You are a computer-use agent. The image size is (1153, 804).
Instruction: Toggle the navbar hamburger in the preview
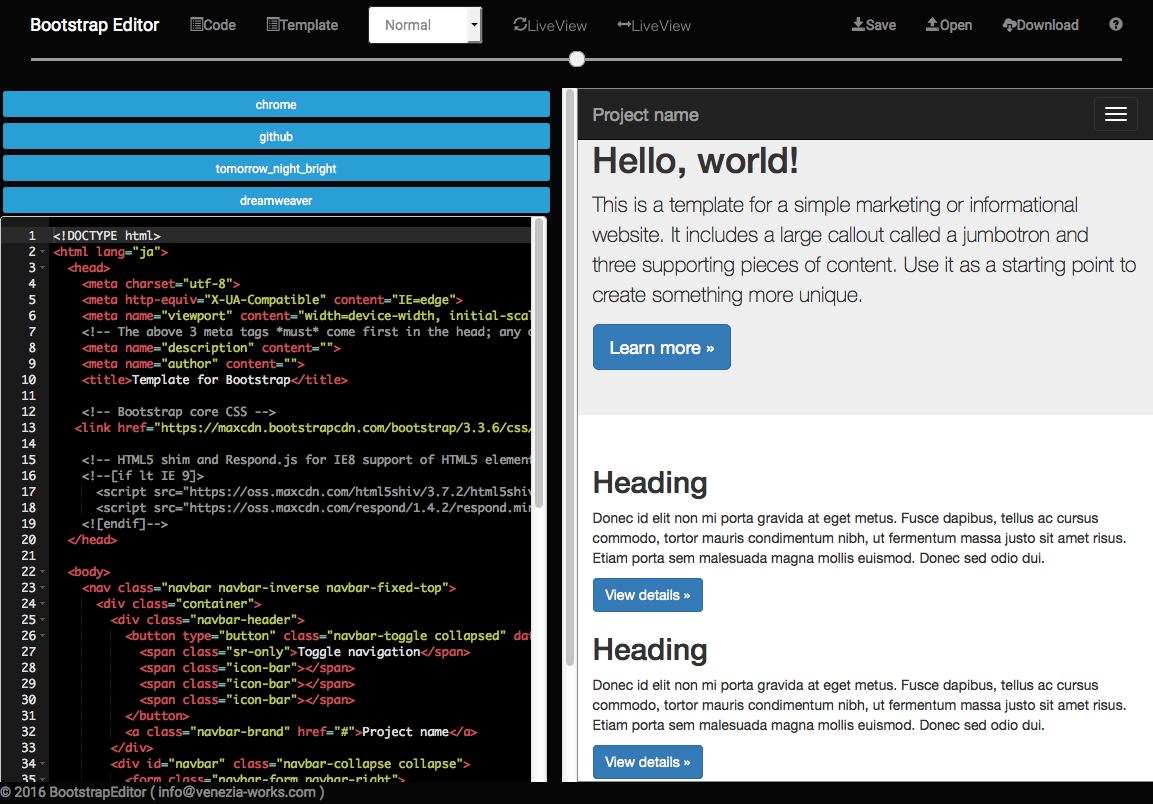click(x=1115, y=113)
